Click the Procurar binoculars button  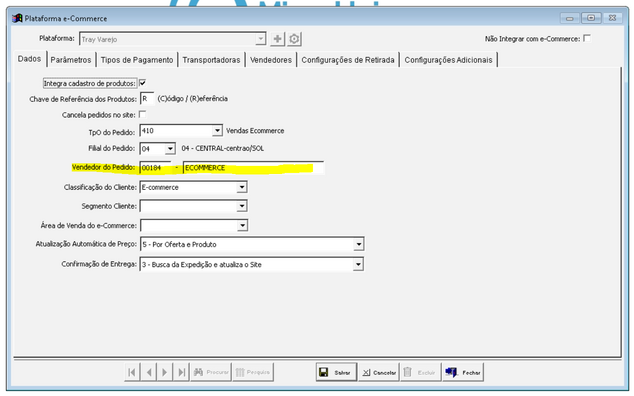click(x=211, y=372)
